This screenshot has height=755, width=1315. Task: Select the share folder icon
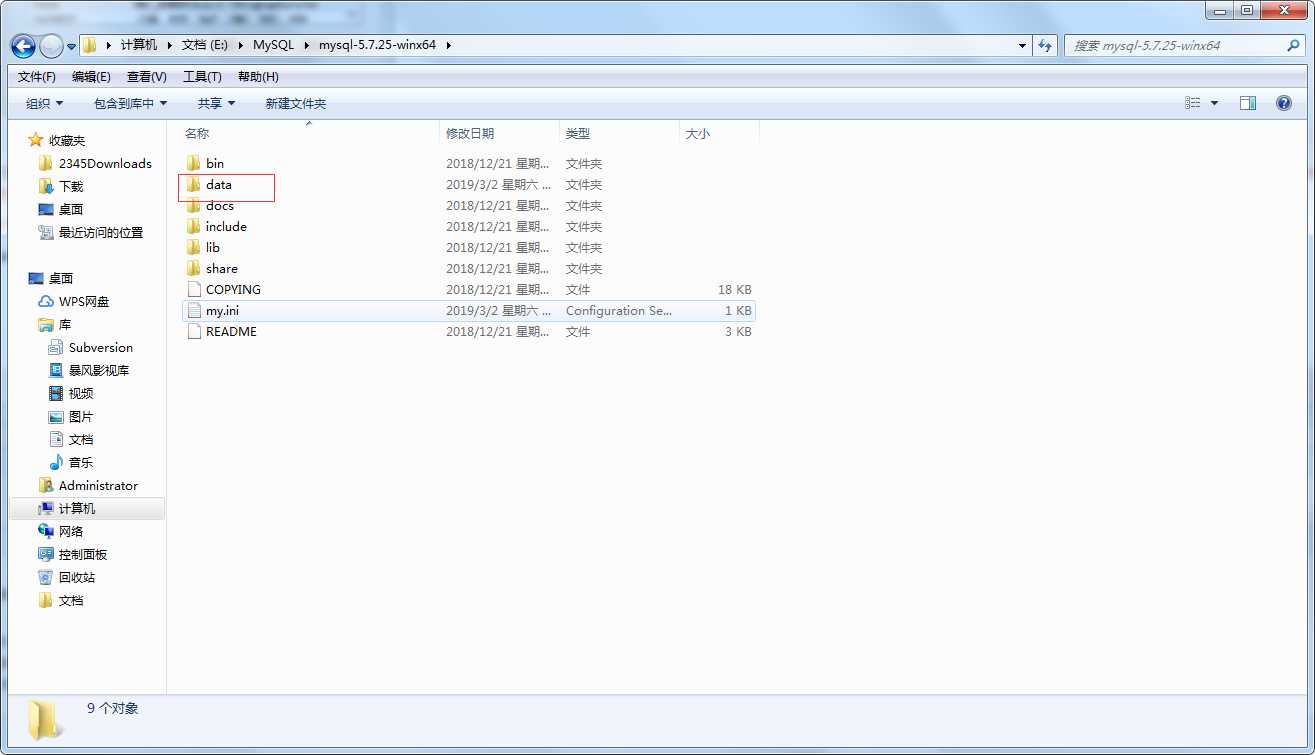pos(194,268)
